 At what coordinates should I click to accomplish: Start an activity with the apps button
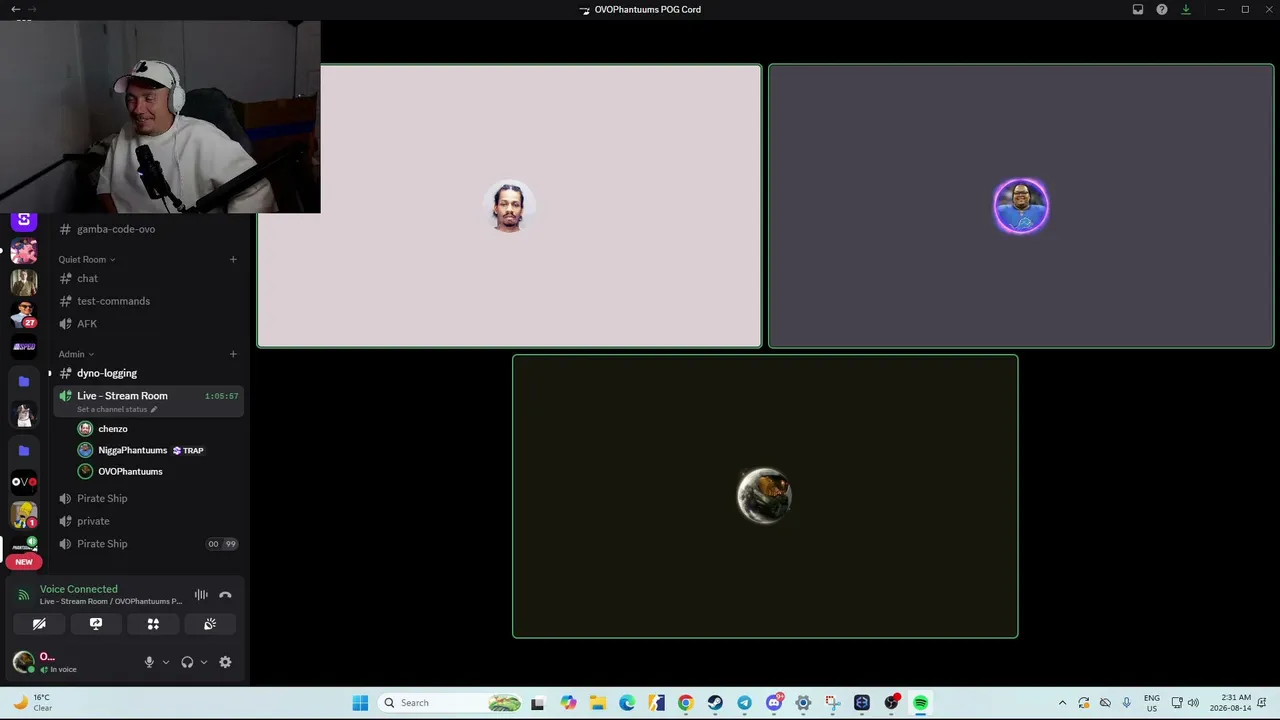[153, 624]
